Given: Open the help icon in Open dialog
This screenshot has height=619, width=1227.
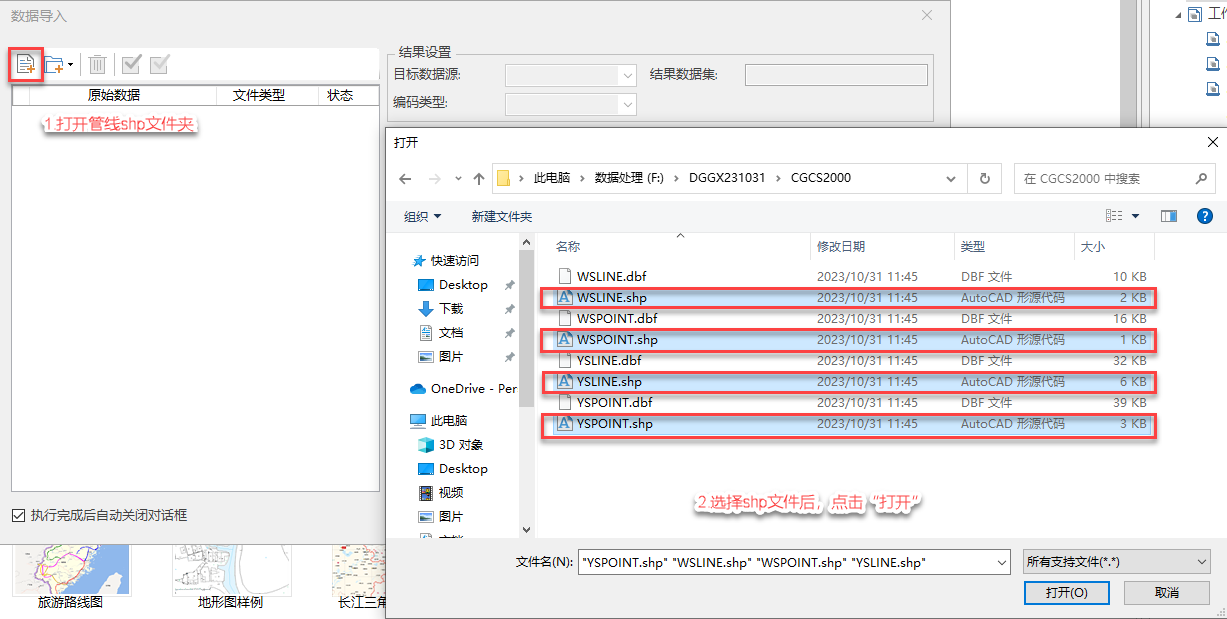Looking at the screenshot, I should (x=1205, y=216).
